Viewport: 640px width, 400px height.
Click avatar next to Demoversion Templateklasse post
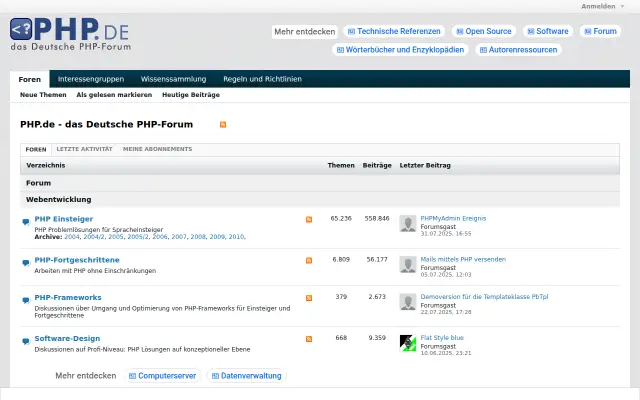click(408, 302)
